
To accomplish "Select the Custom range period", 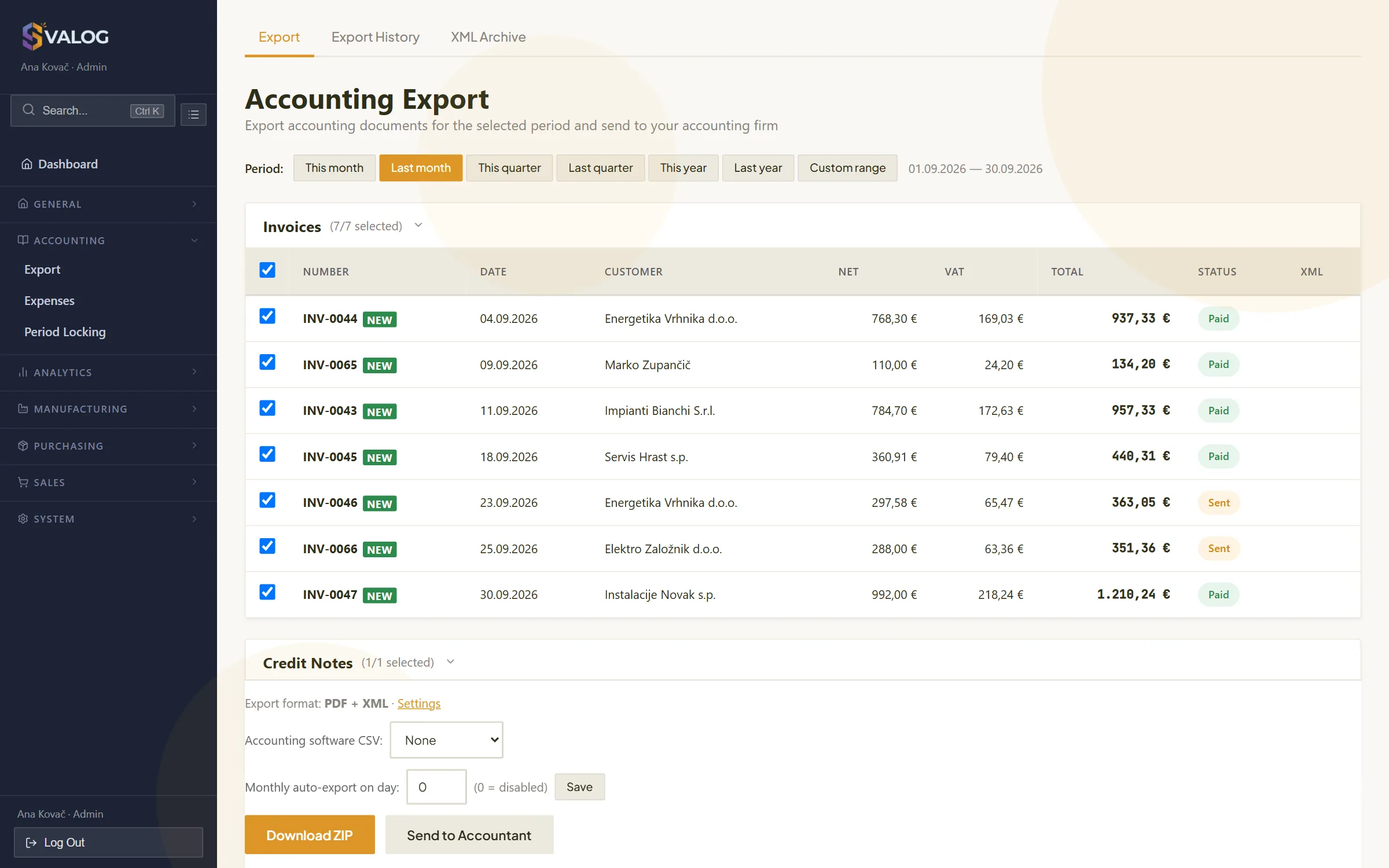I will tap(847, 168).
